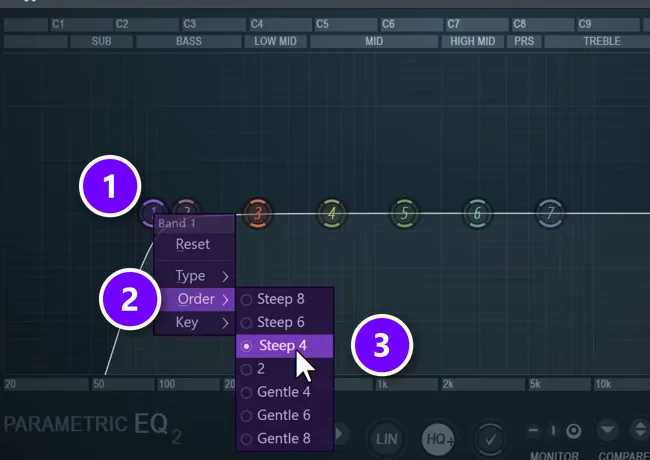Click band 1 node above context menu

coord(150,209)
